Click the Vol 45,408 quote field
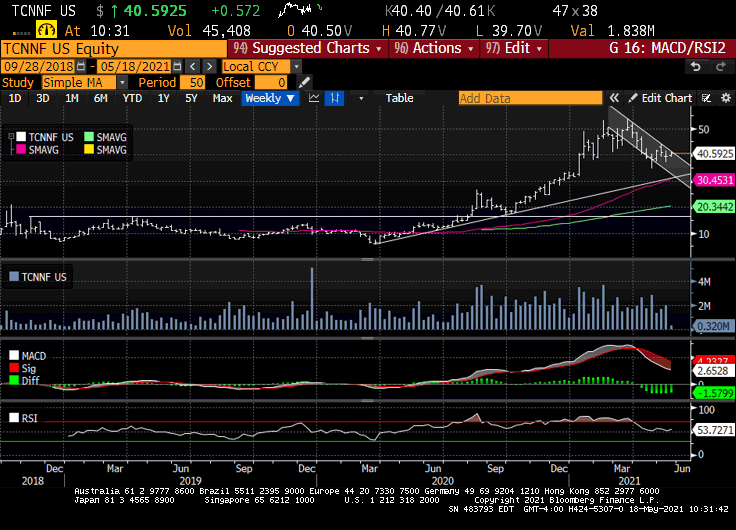Viewport: 736px width, 530px height. [x=209, y=31]
